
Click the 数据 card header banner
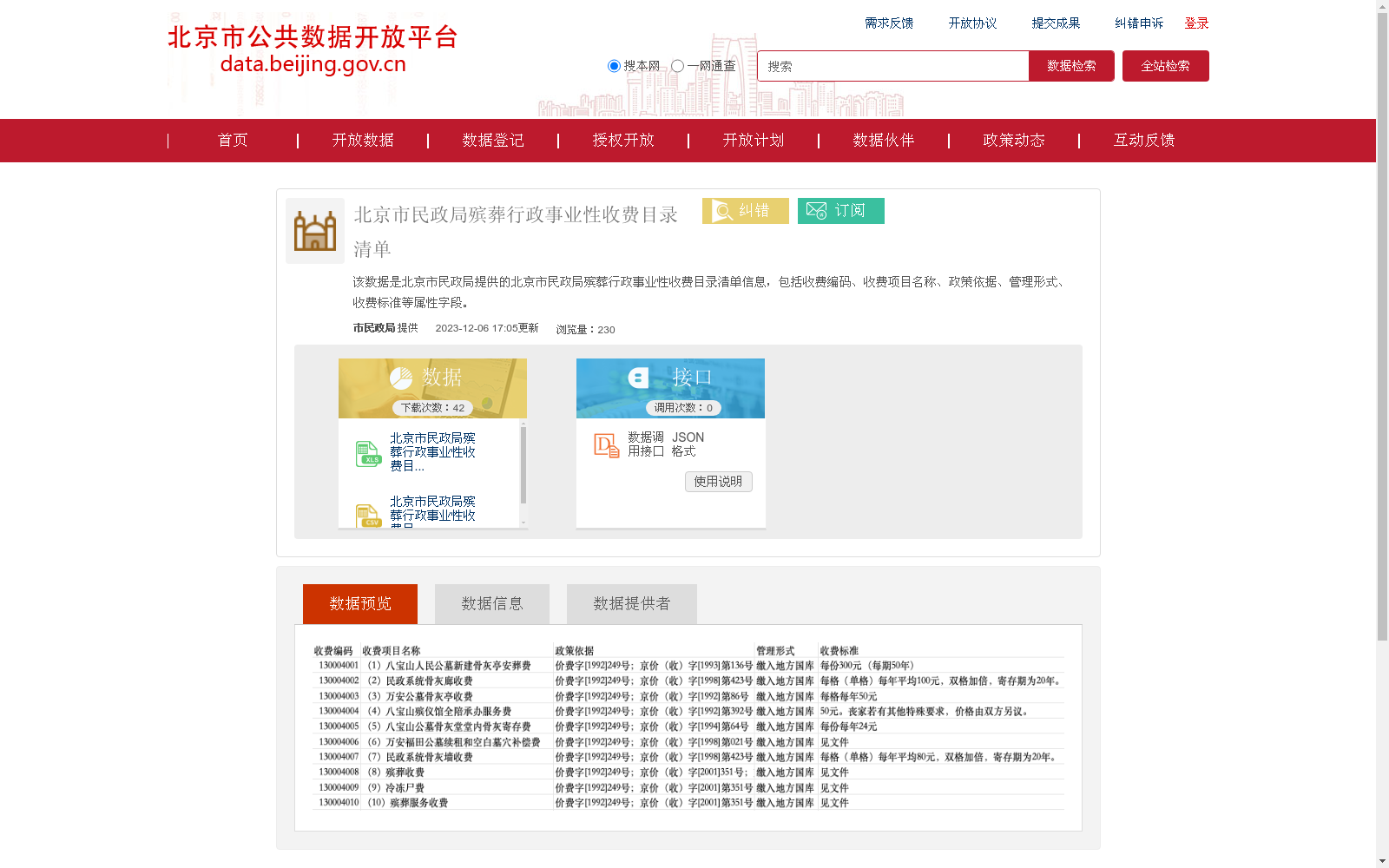pyautogui.click(x=432, y=388)
